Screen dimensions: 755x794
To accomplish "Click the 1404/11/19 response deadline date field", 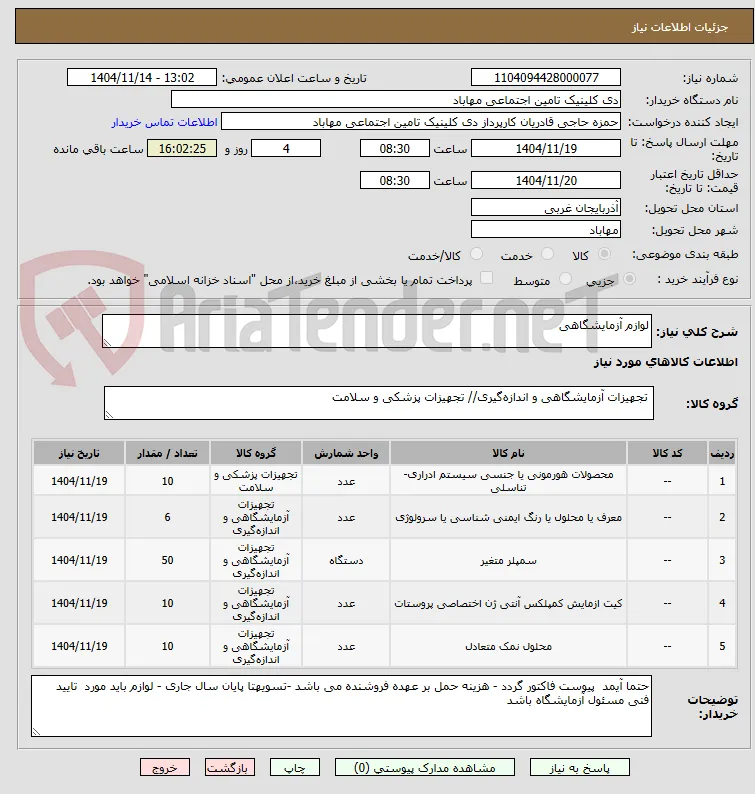I will point(546,148).
